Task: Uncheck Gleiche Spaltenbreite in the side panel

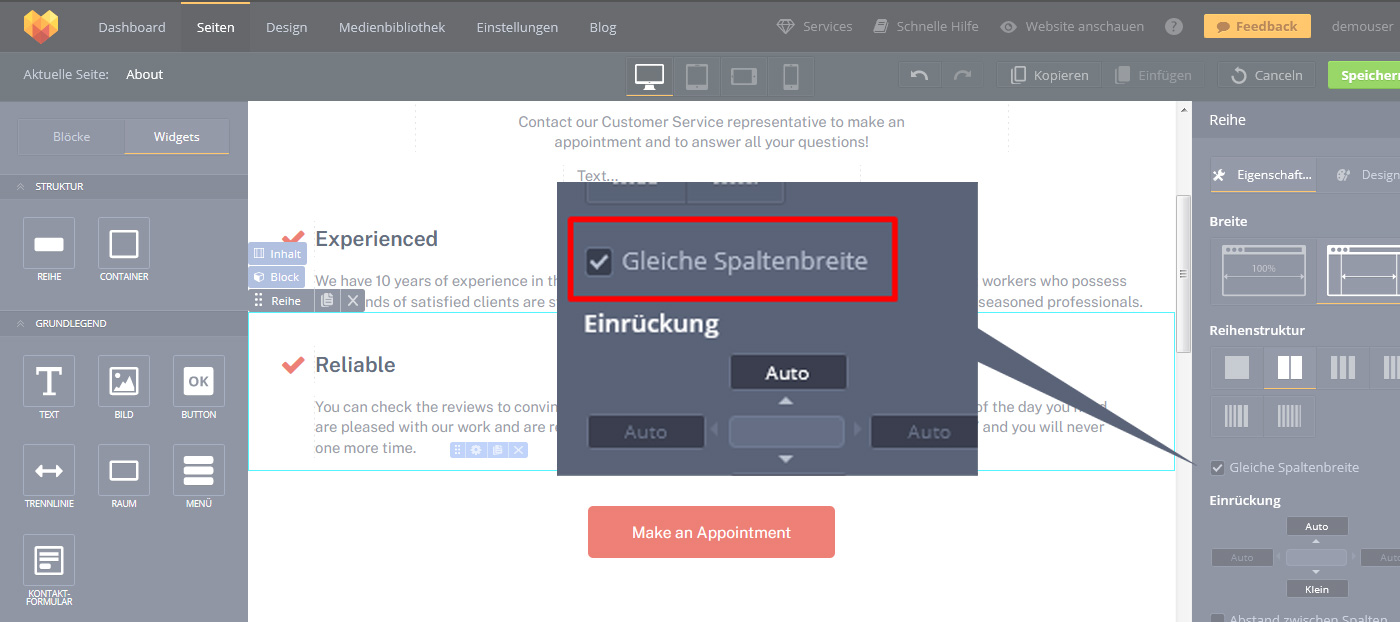Action: (x=1217, y=468)
